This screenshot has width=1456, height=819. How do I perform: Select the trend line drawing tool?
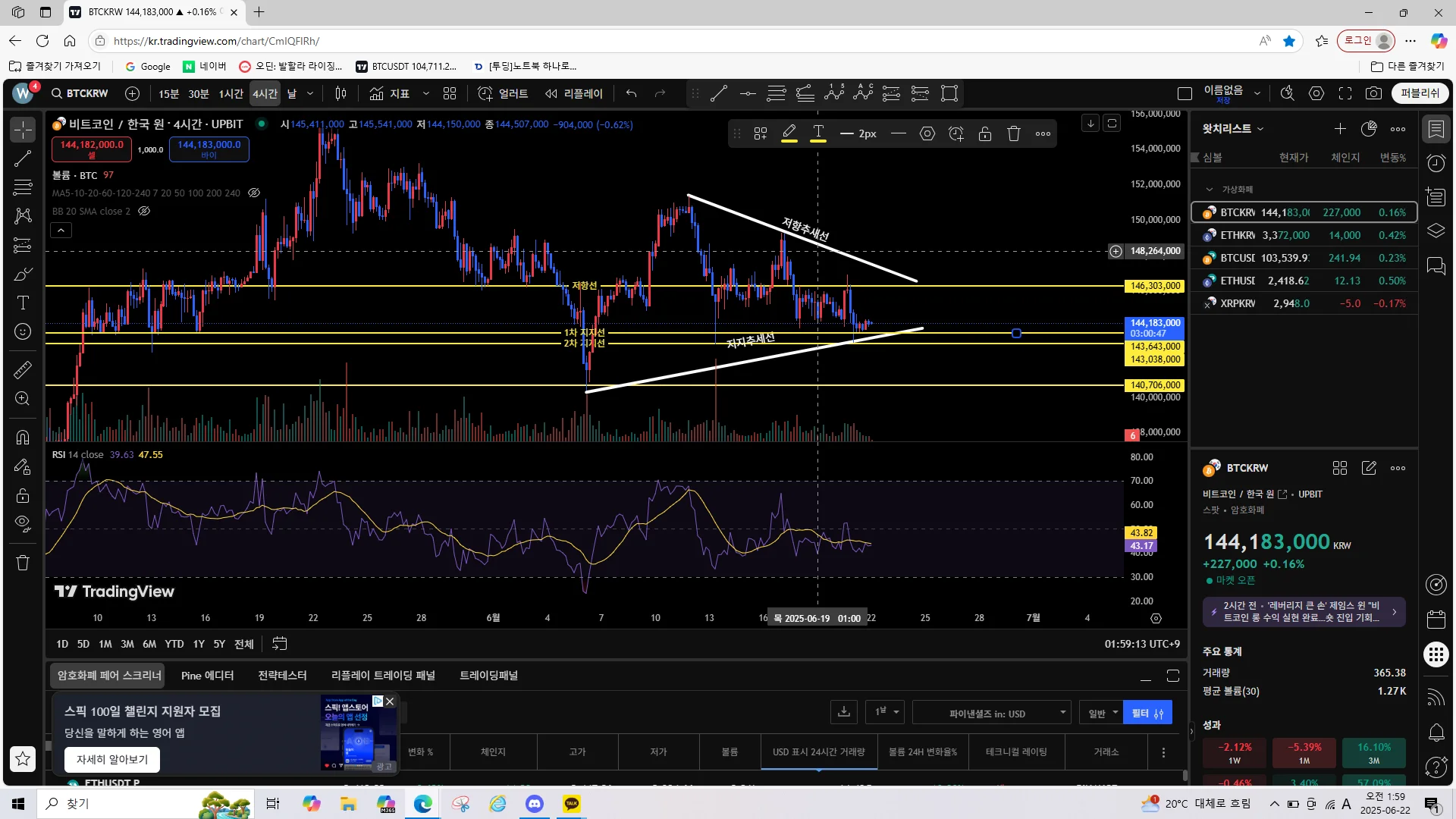(x=23, y=158)
